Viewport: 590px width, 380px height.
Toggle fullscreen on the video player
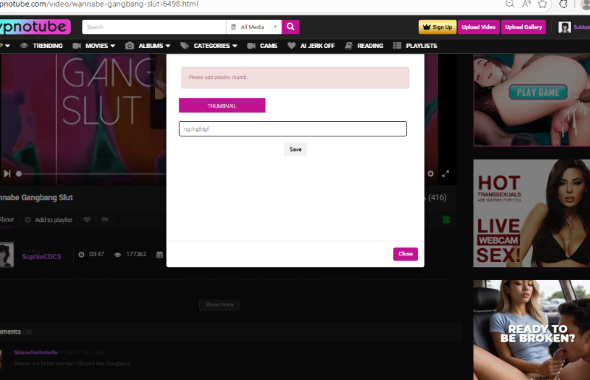(x=446, y=173)
